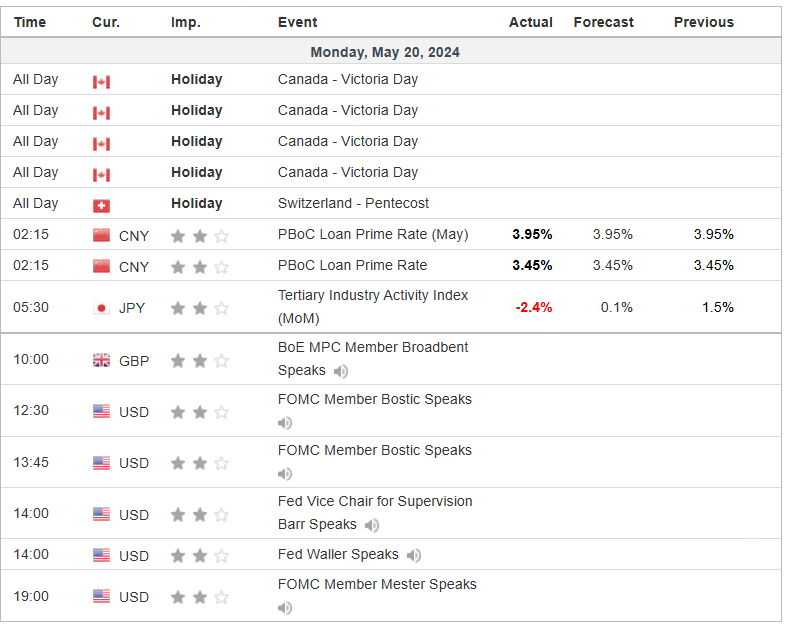Screen dimensions: 791x633
Task: Play audio for BoE Broadbent speech
Action: (x=341, y=371)
